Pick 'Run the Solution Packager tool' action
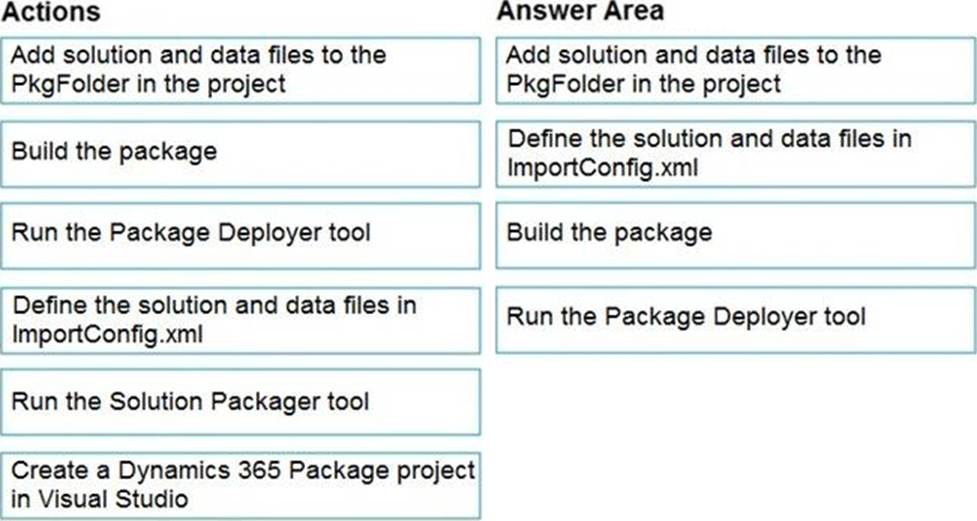The height and width of the screenshot is (521, 977). coord(241,402)
